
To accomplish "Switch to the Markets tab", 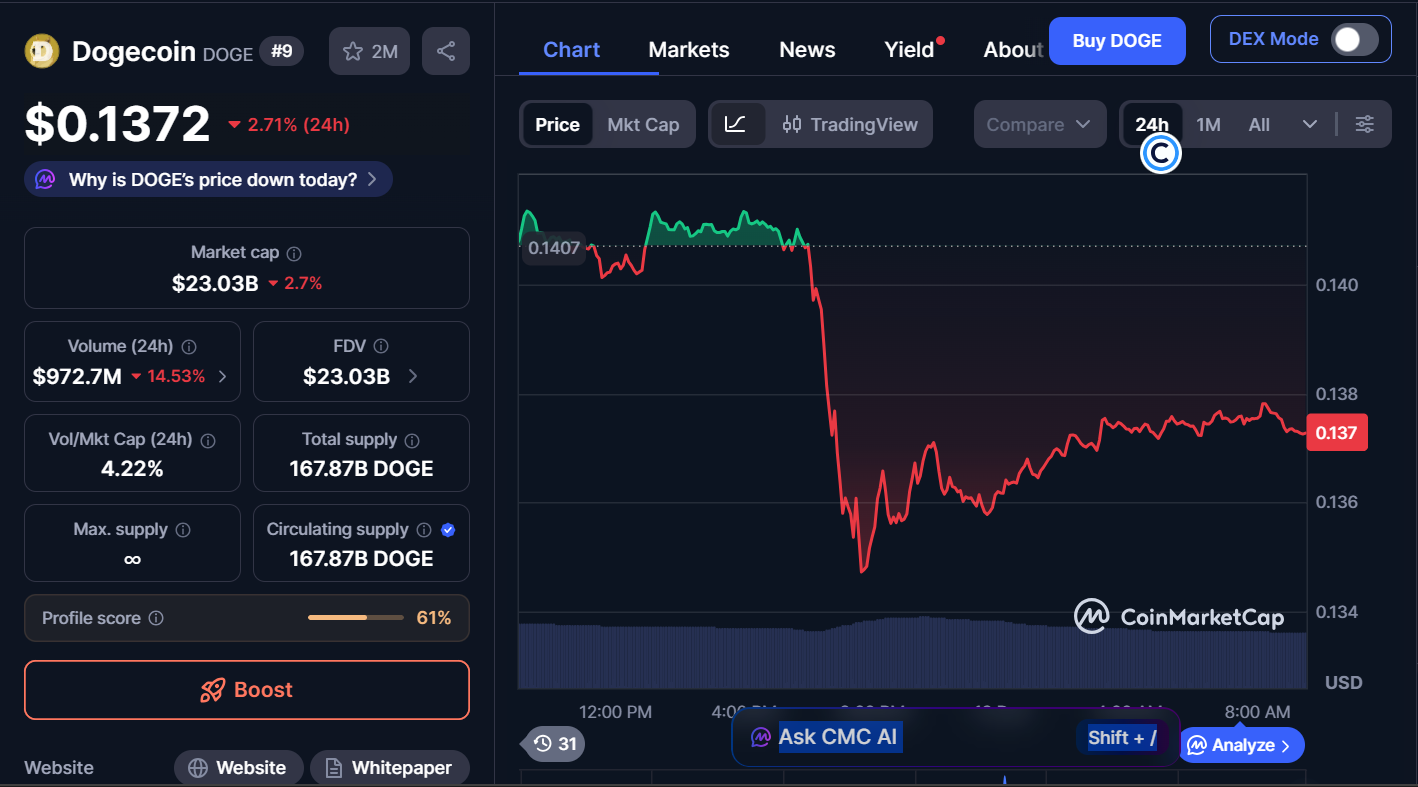I will (688, 49).
